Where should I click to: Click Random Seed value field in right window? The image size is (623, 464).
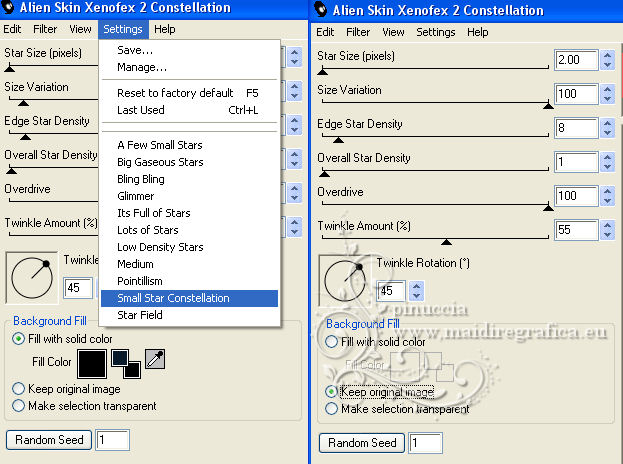click(x=425, y=443)
